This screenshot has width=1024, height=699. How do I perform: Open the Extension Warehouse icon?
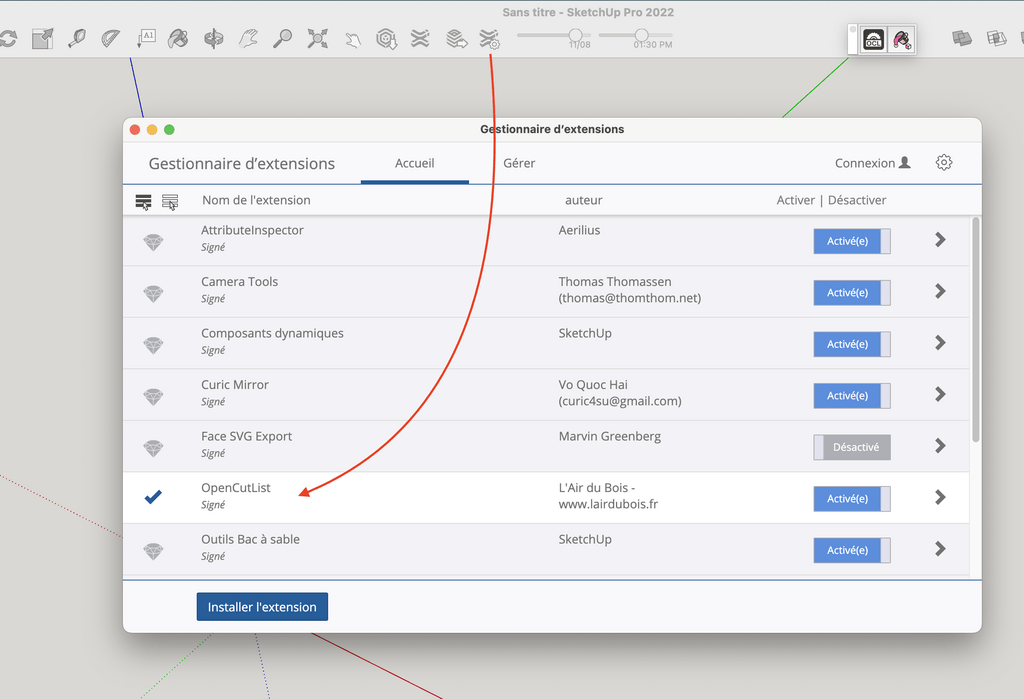click(x=420, y=39)
